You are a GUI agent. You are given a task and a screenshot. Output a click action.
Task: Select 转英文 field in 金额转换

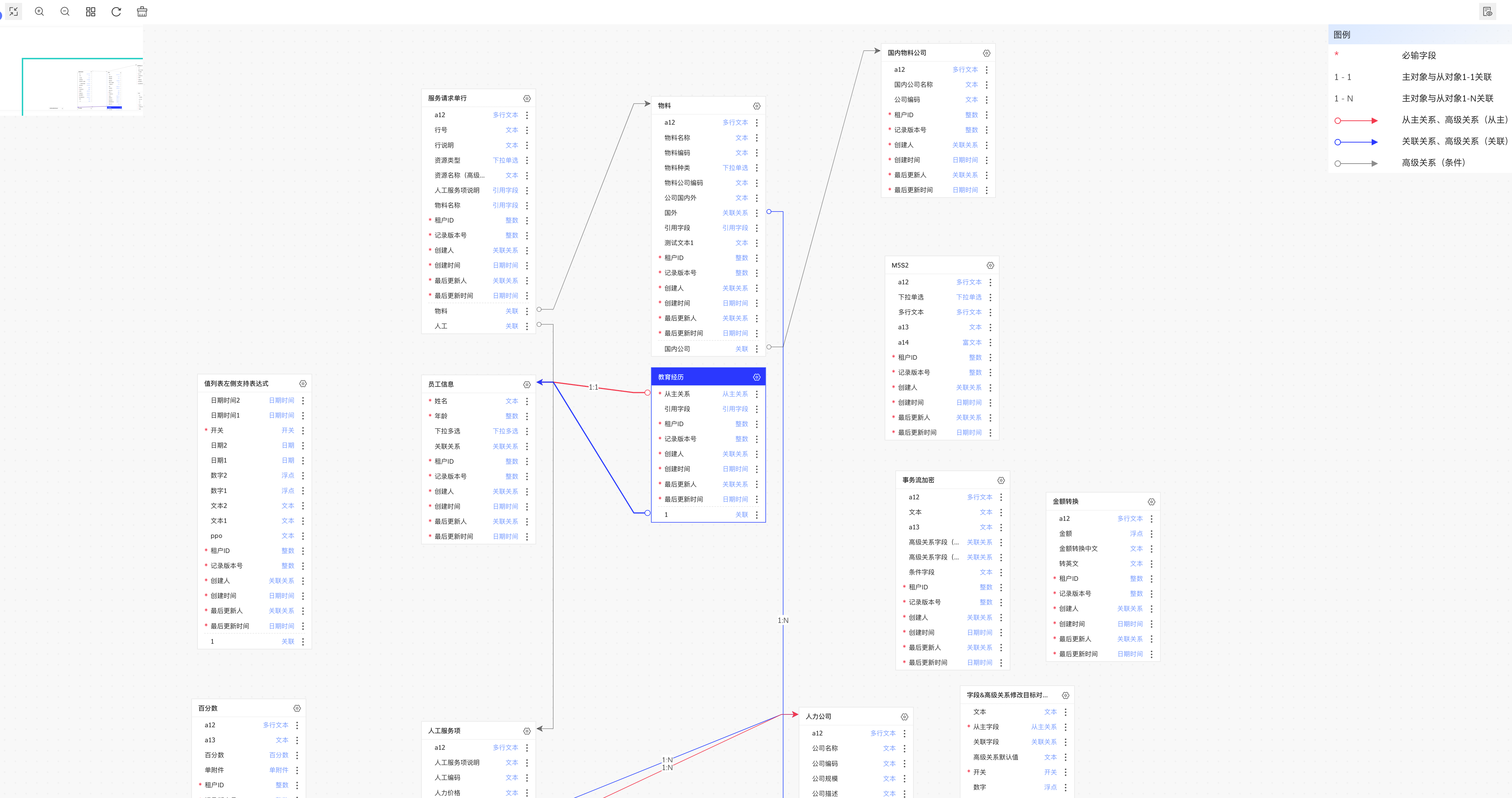(1103, 564)
